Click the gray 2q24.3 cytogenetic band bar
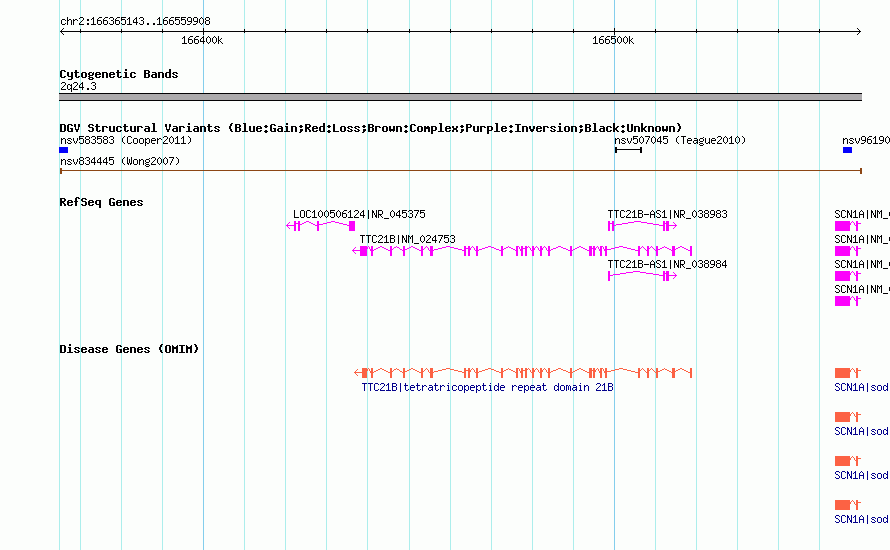Viewport: 890px width, 550px height. [x=460, y=97]
